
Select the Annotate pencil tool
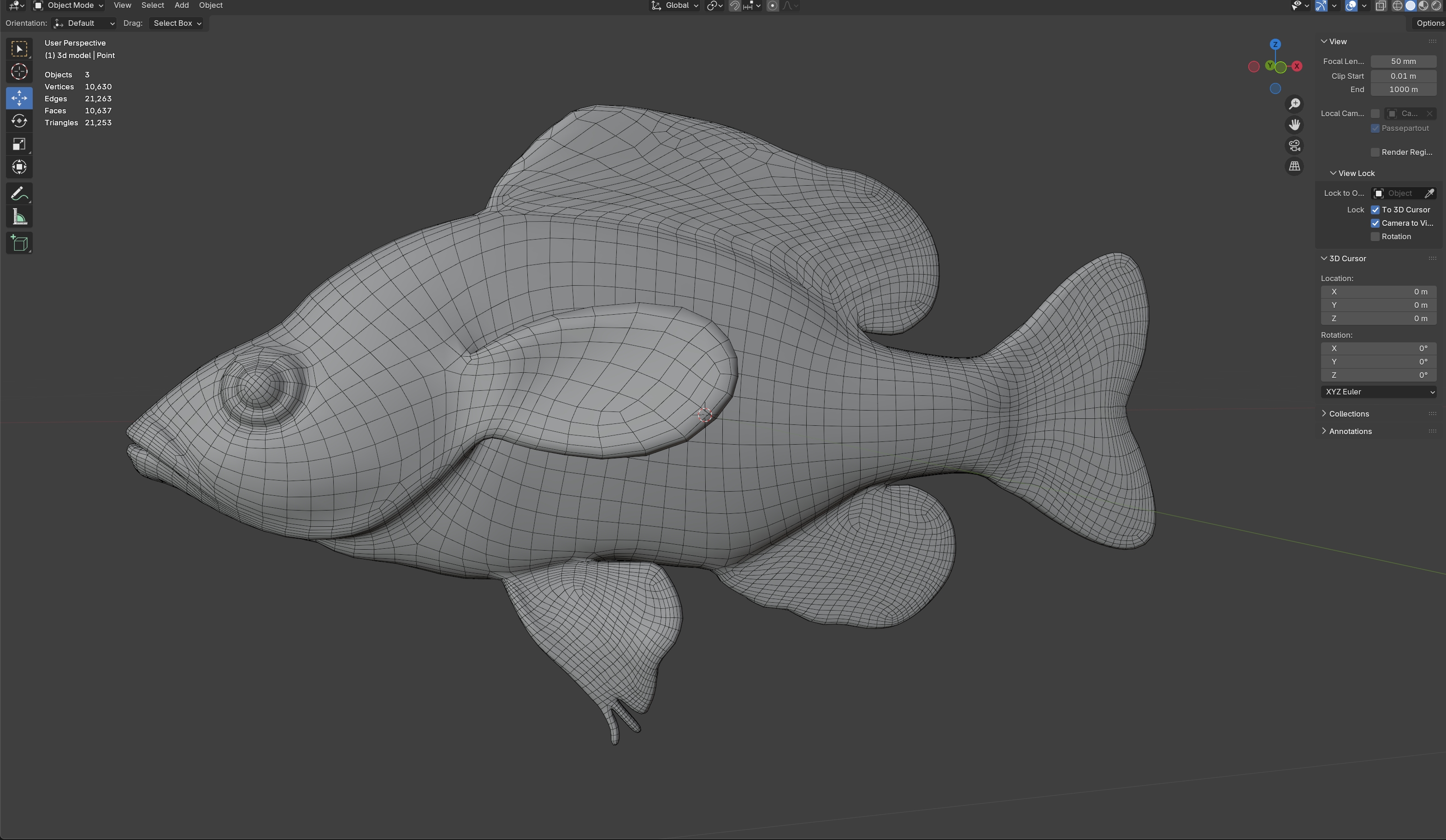[x=19, y=194]
